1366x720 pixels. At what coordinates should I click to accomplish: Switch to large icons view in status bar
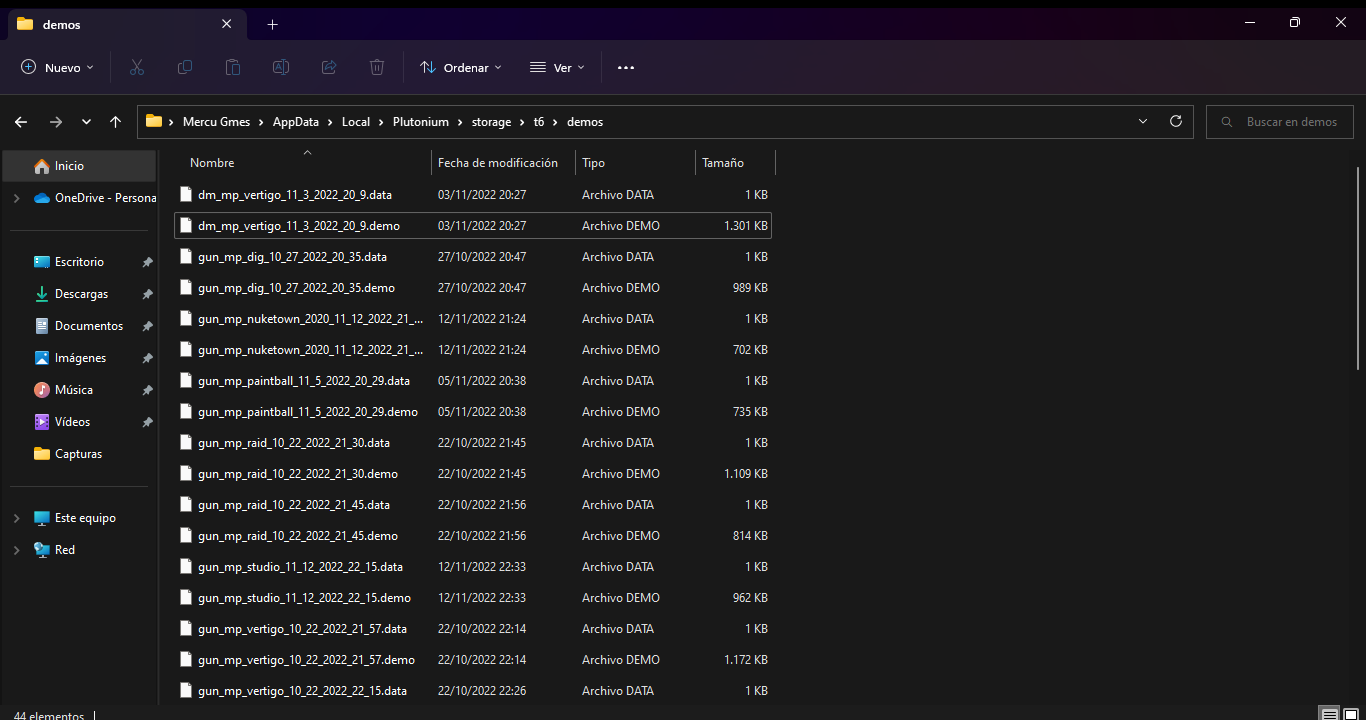click(1349, 714)
